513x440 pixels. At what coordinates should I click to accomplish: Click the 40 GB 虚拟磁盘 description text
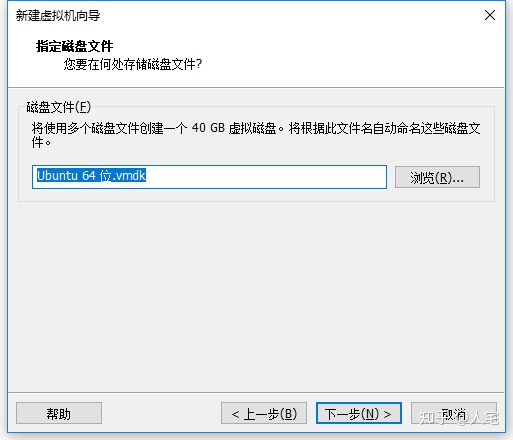(256, 135)
